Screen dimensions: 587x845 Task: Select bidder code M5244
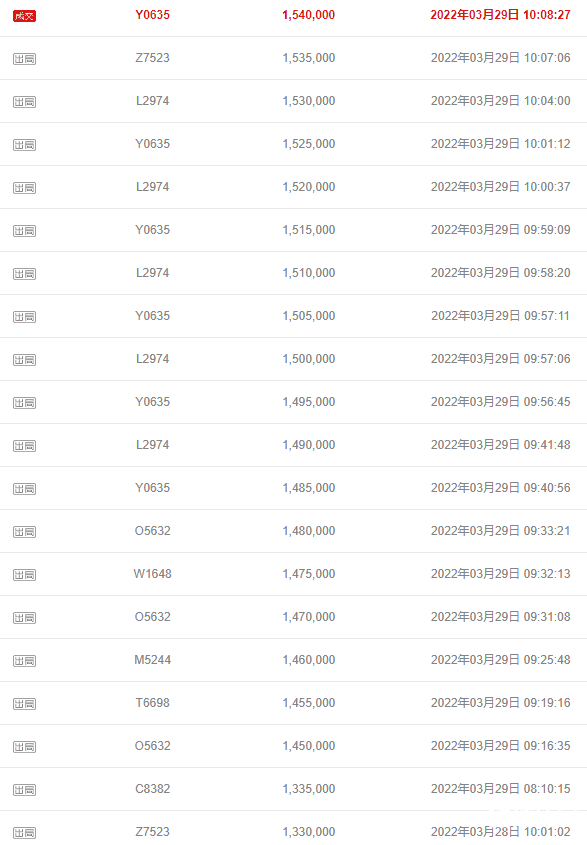point(153,660)
